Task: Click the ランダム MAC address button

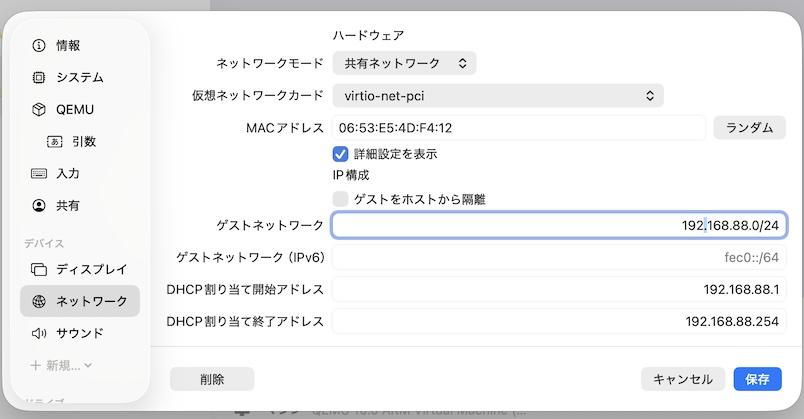Action: click(749, 128)
